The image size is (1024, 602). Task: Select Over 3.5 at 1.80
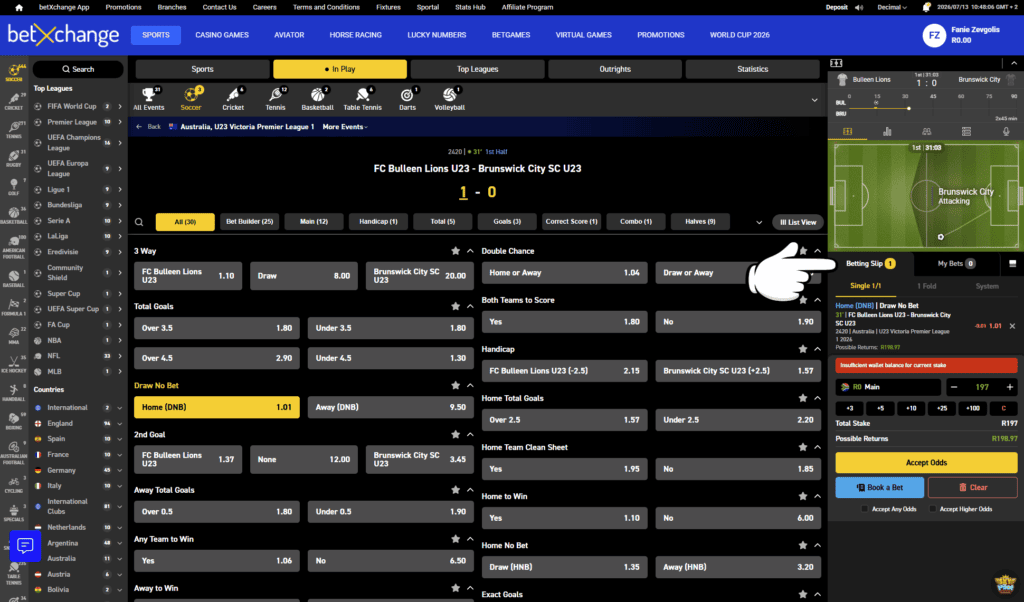tap(217, 328)
